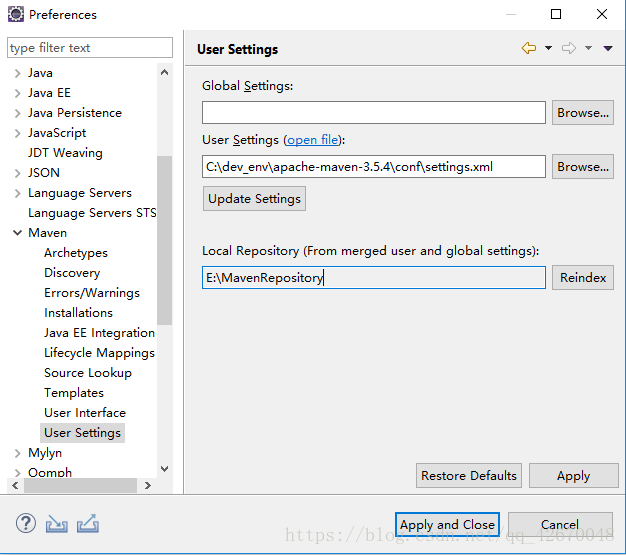Maximize the Preferences window
This screenshot has height=555, width=626.
pyautogui.click(x=556, y=14)
